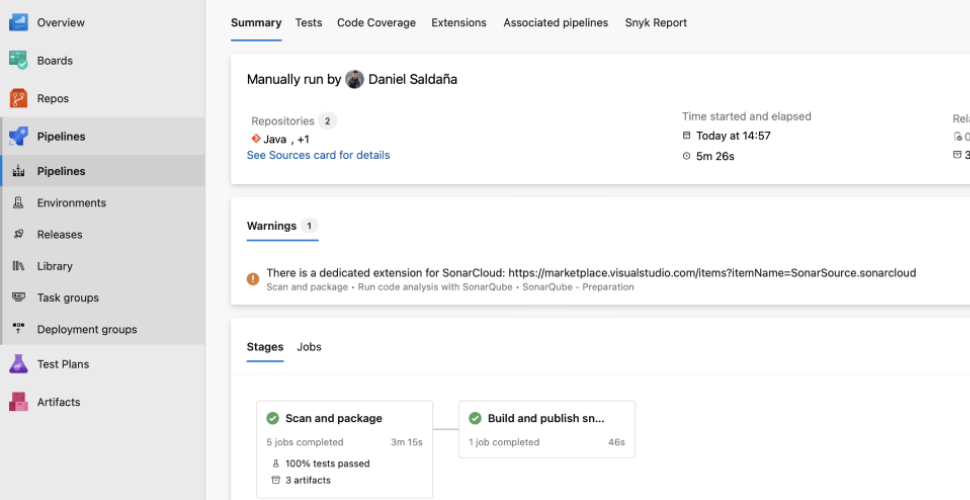The image size is (970, 500).
Task: Switch to the Snyk Report tab
Action: (x=656, y=22)
